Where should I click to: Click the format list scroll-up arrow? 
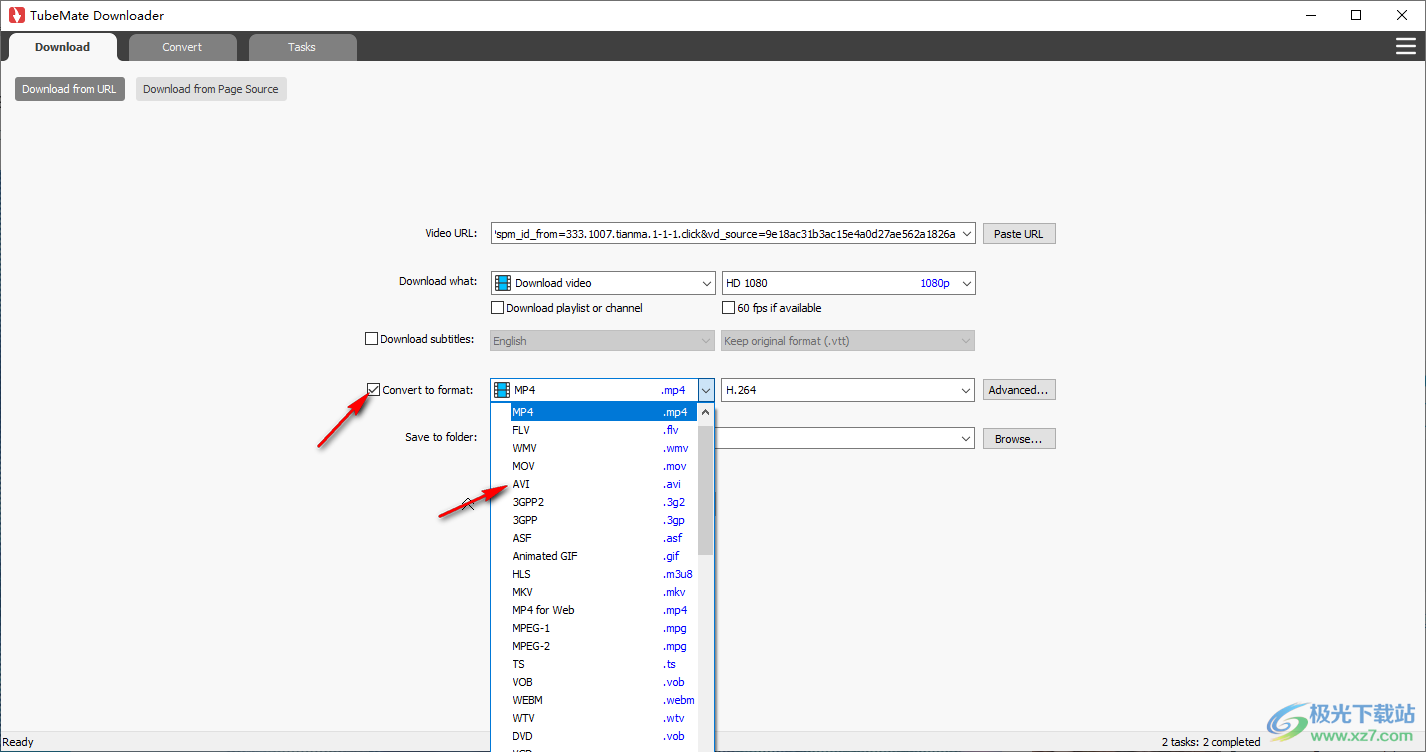tap(705, 412)
